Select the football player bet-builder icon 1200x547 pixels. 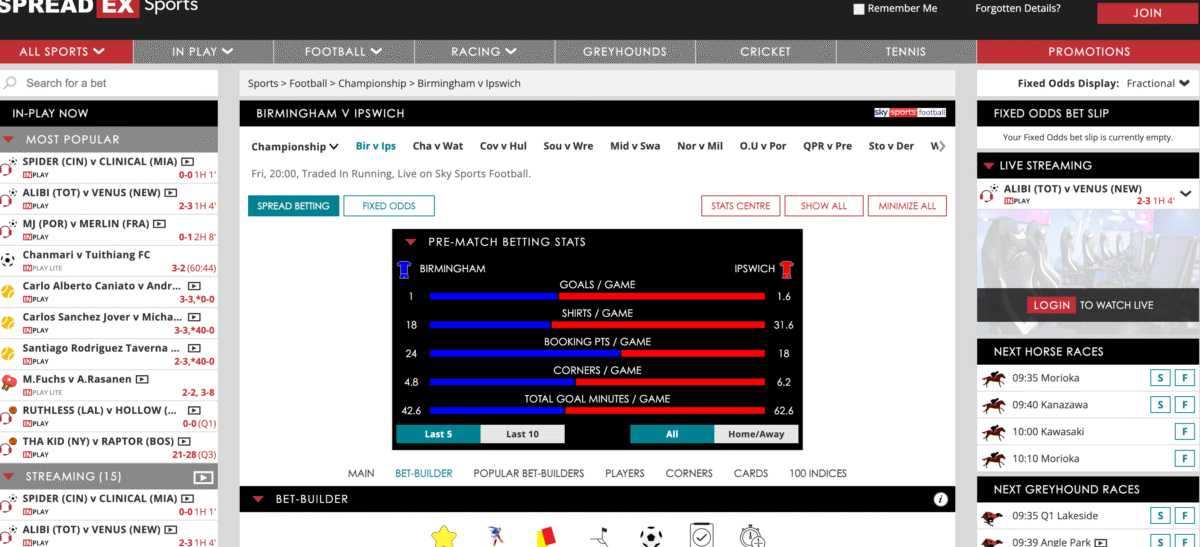click(495, 536)
